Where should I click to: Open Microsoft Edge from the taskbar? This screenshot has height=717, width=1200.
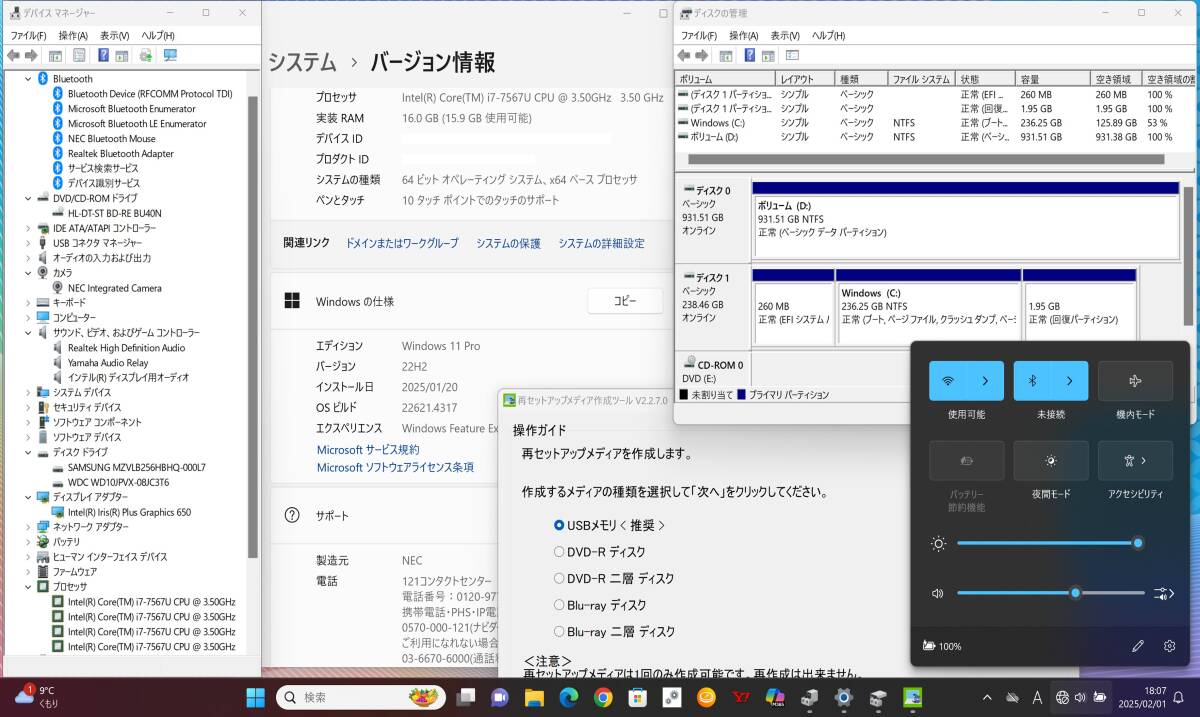(x=569, y=697)
